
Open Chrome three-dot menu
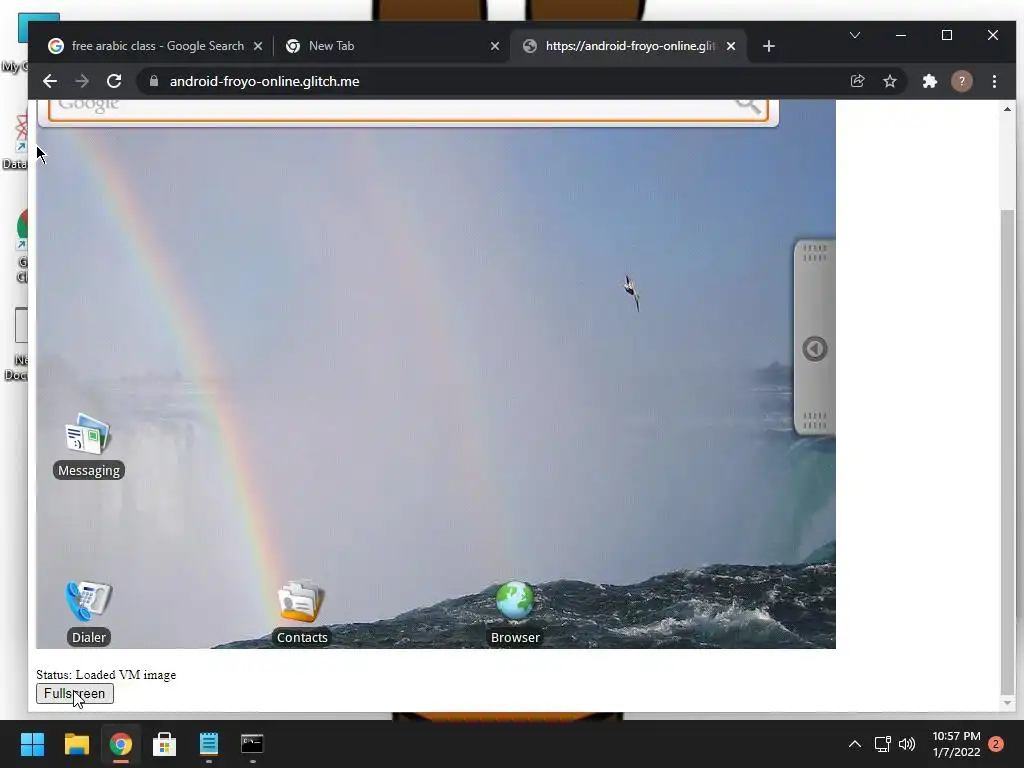(994, 81)
